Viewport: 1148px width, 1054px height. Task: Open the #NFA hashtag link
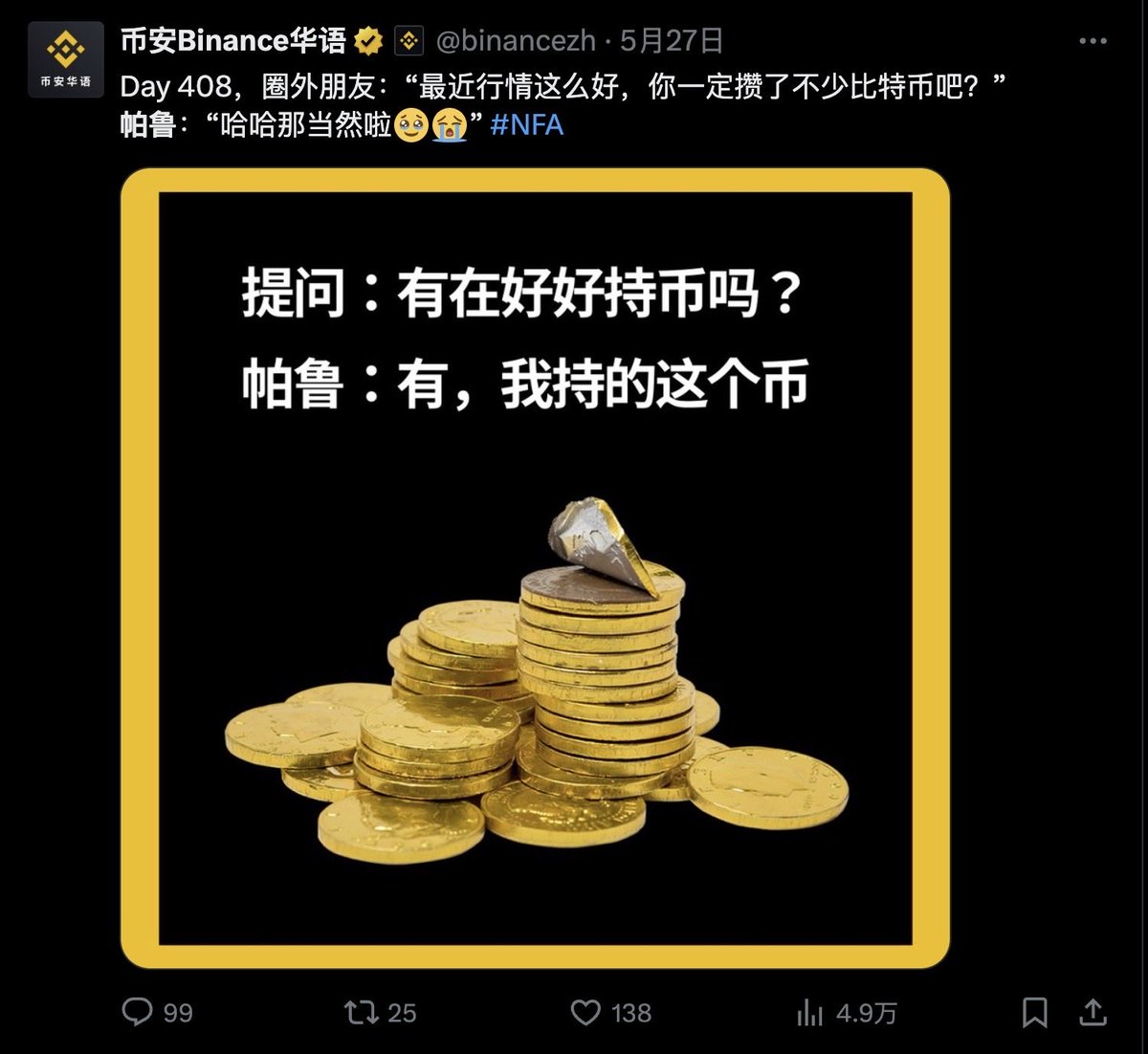tap(527, 125)
